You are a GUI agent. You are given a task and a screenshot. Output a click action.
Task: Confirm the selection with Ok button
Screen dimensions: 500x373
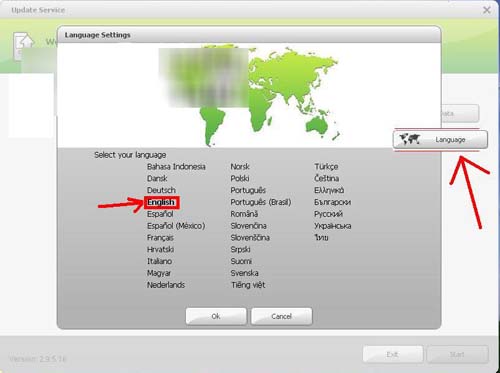pos(216,316)
